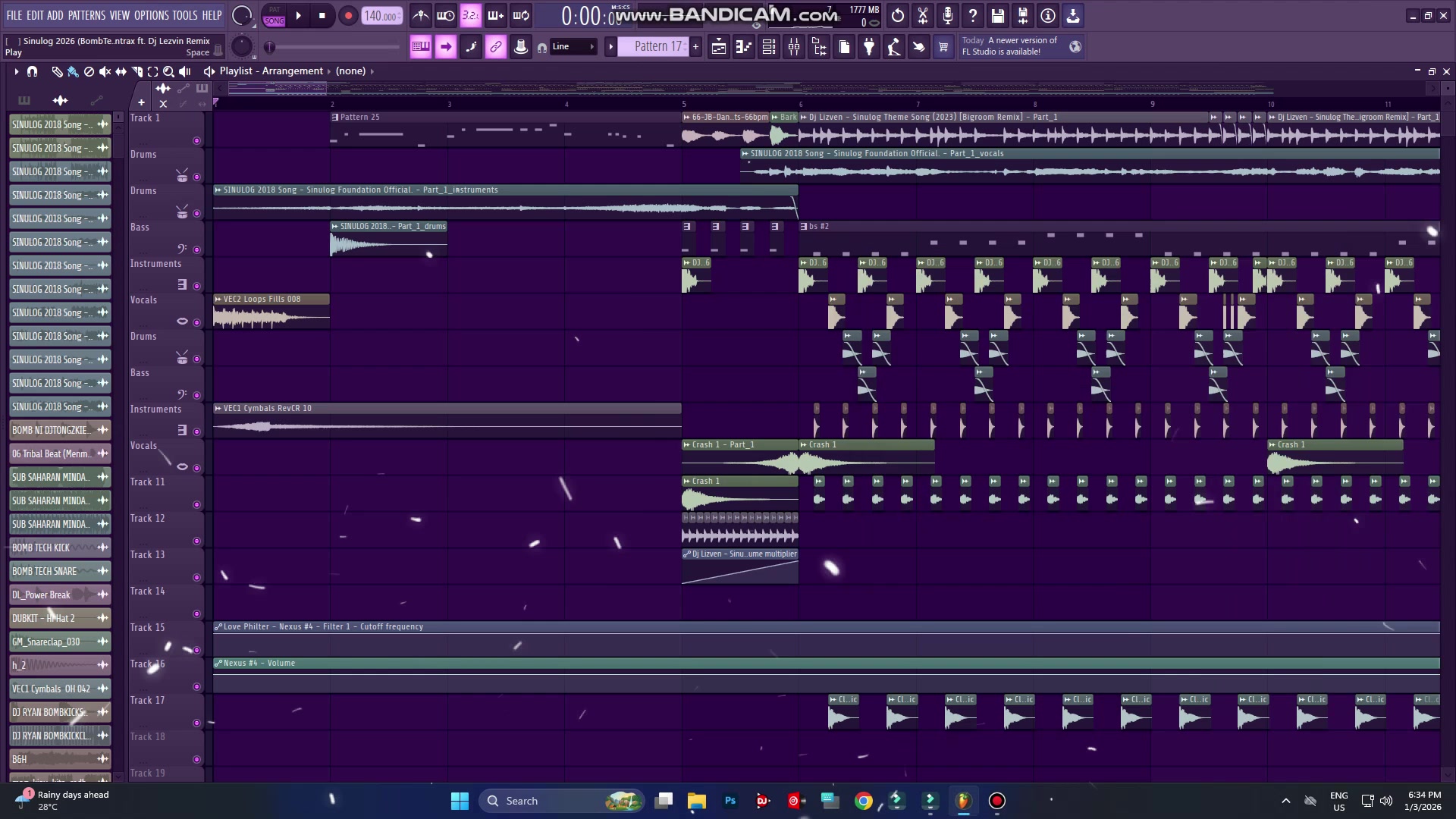
Task: Select the BOMB TECH KICK sample in picker
Action: (60, 548)
